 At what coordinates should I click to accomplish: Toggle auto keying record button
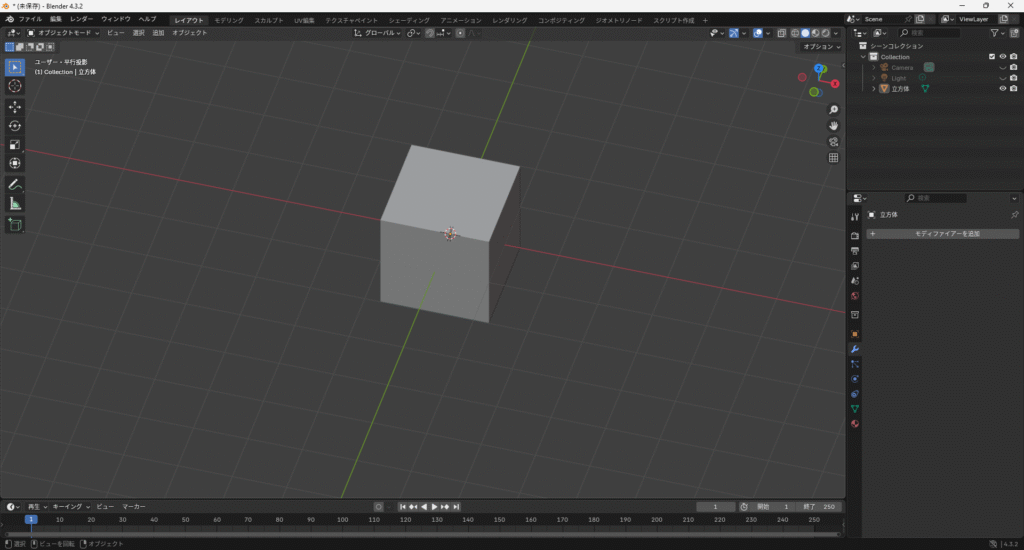coord(378,507)
